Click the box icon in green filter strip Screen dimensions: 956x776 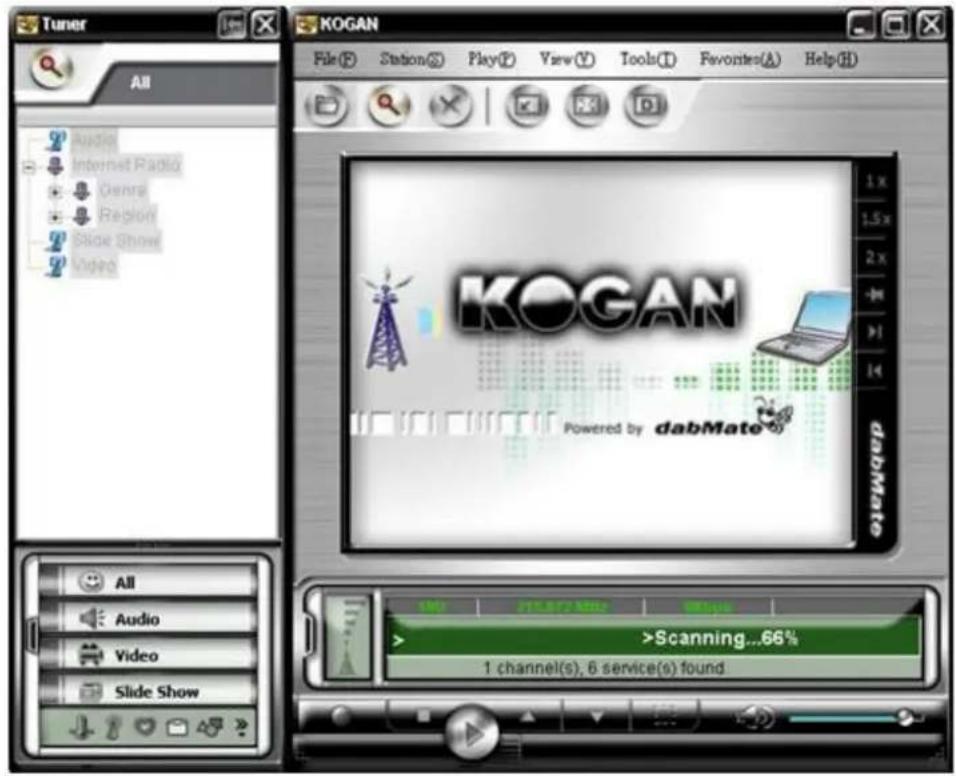point(177,727)
